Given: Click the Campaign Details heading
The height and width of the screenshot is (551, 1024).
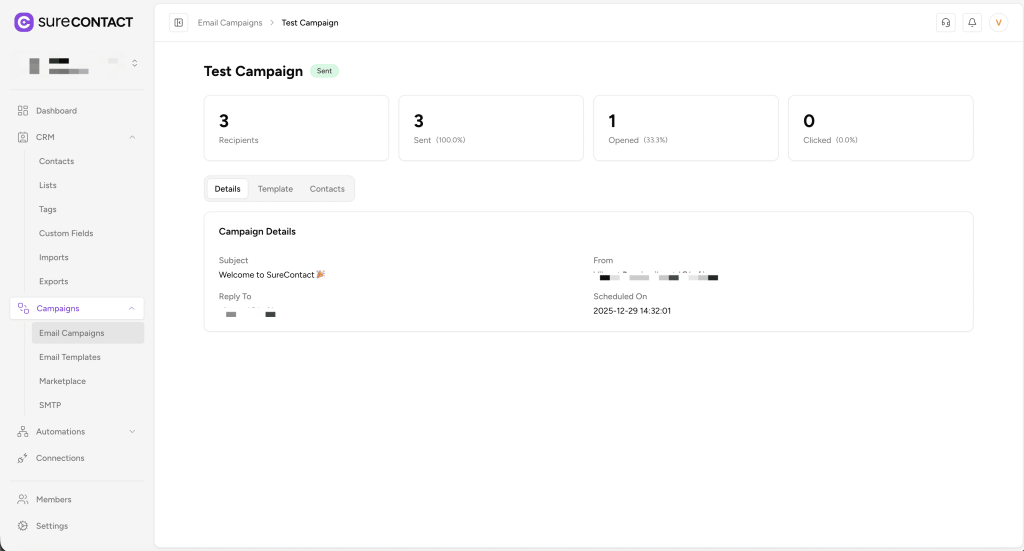Looking at the screenshot, I should 257,232.
